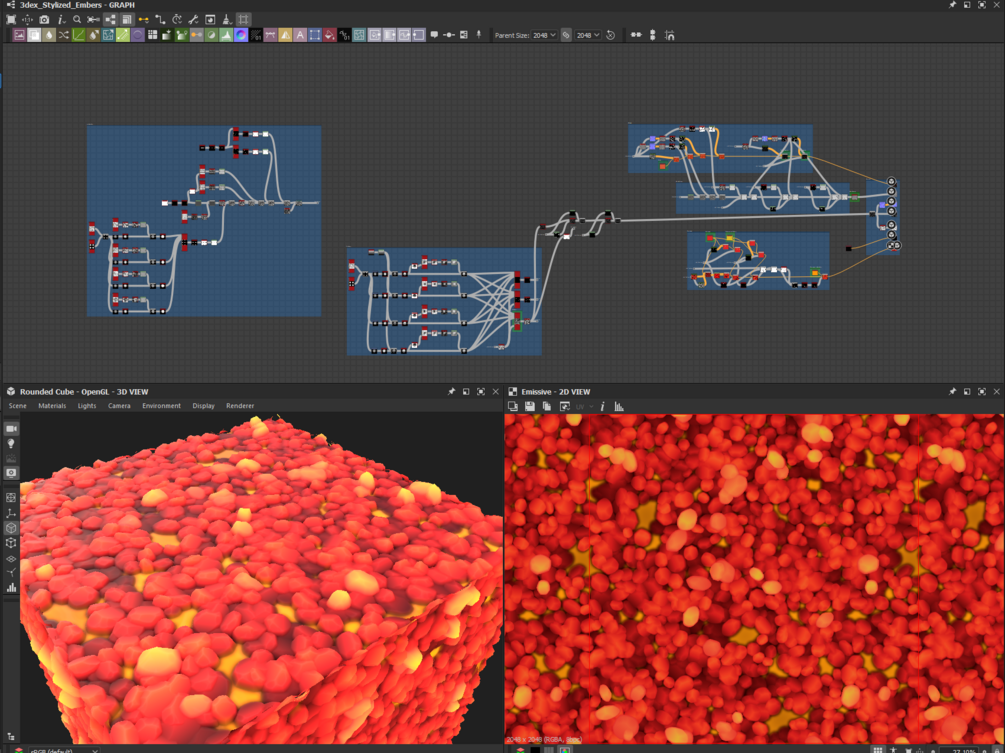The width and height of the screenshot is (1005, 753).
Task: Add a comment using speech bubble icon
Action: [434, 35]
